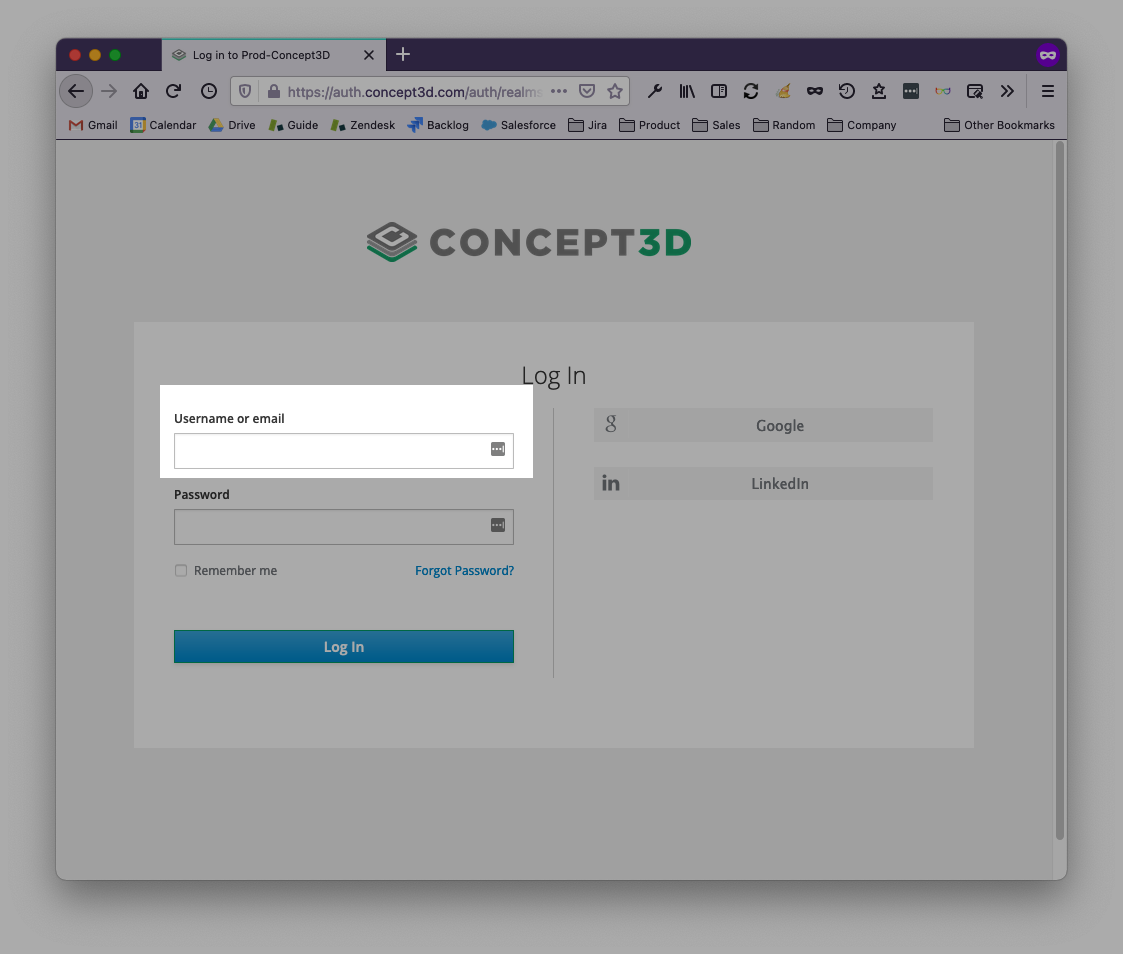
Task: Save page to Pocket icon
Action: tap(587, 91)
